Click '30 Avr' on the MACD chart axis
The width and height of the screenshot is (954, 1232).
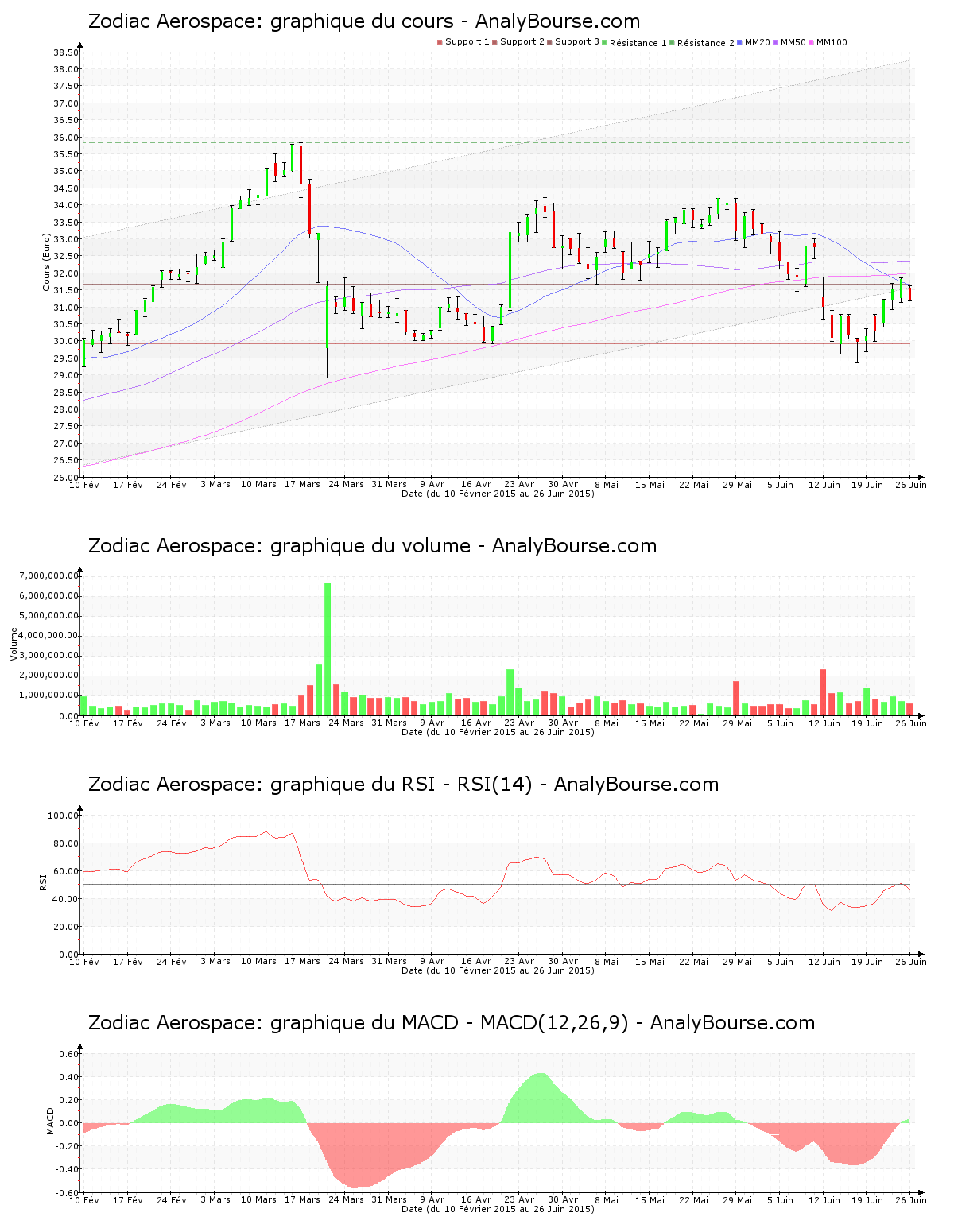(563, 1200)
